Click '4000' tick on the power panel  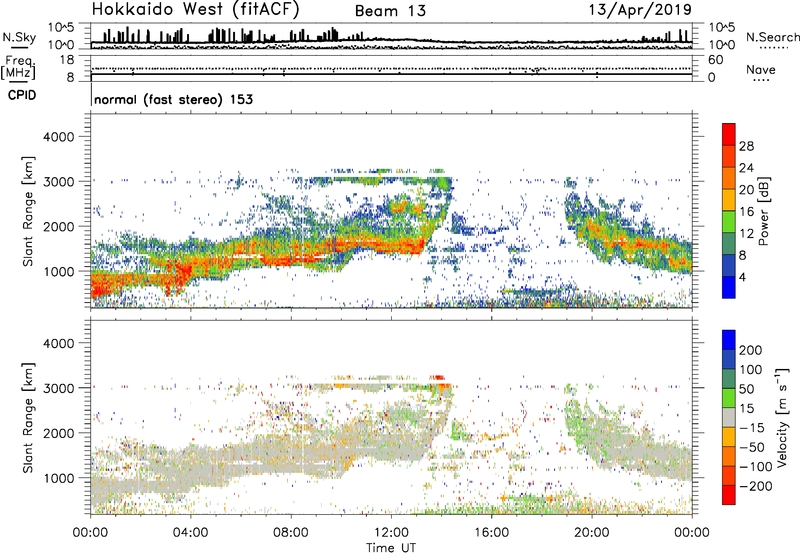(x=58, y=137)
